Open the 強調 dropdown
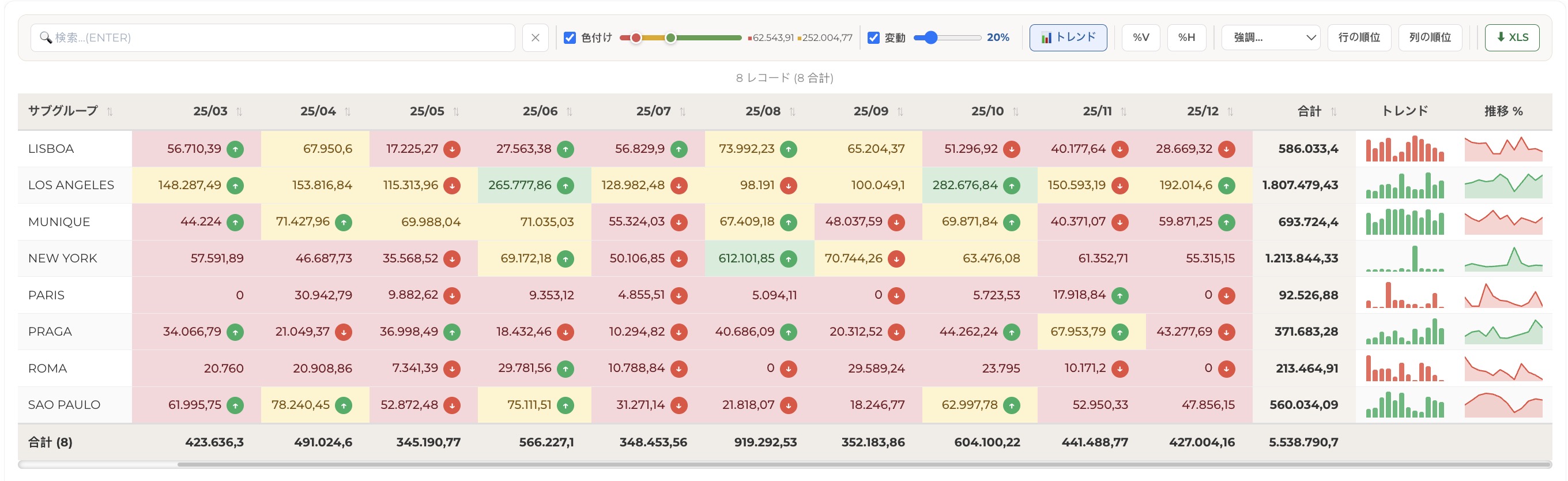 click(x=1271, y=37)
